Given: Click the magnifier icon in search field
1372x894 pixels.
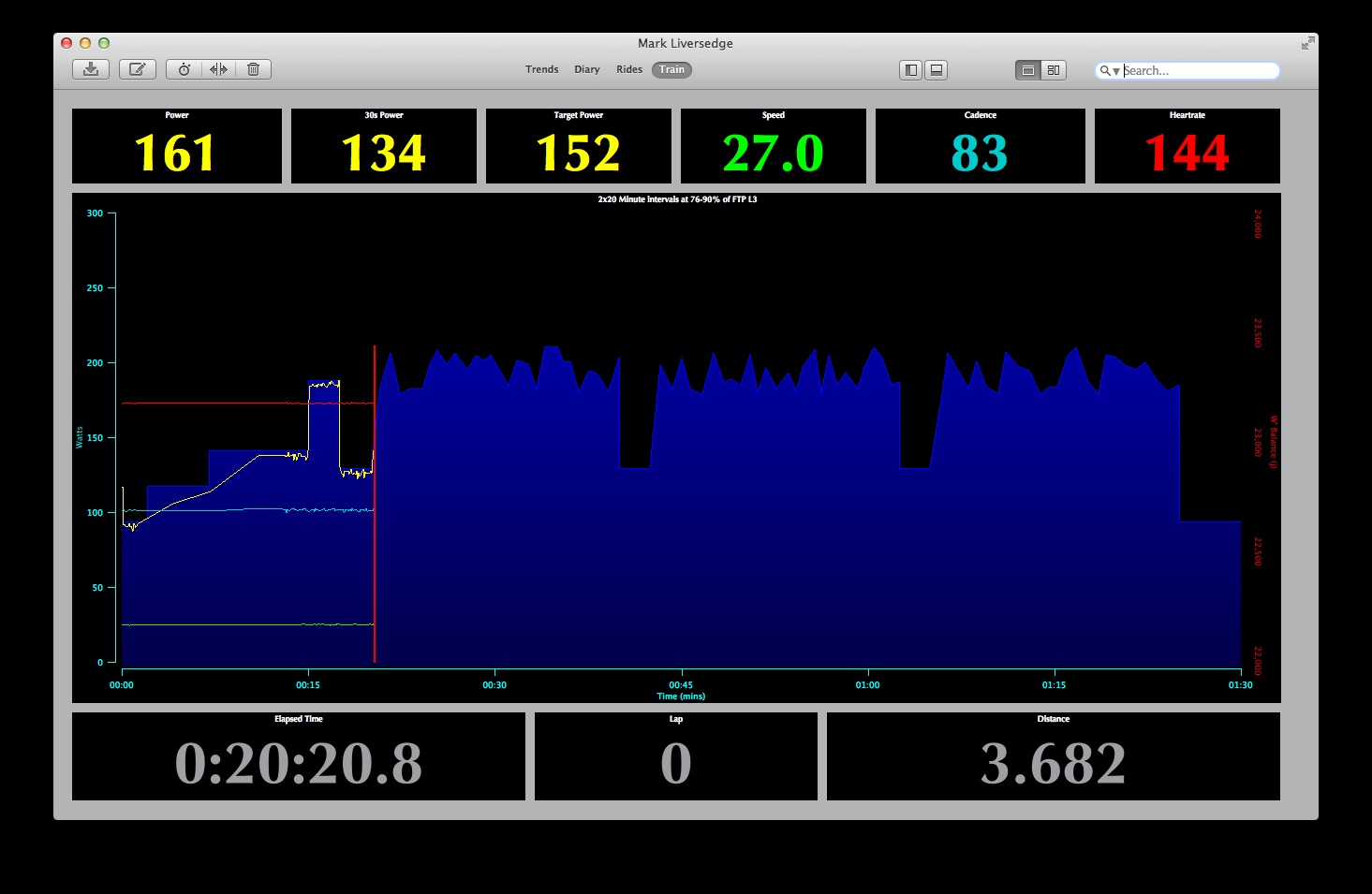Looking at the screenshot, I should pos(1105,70).
